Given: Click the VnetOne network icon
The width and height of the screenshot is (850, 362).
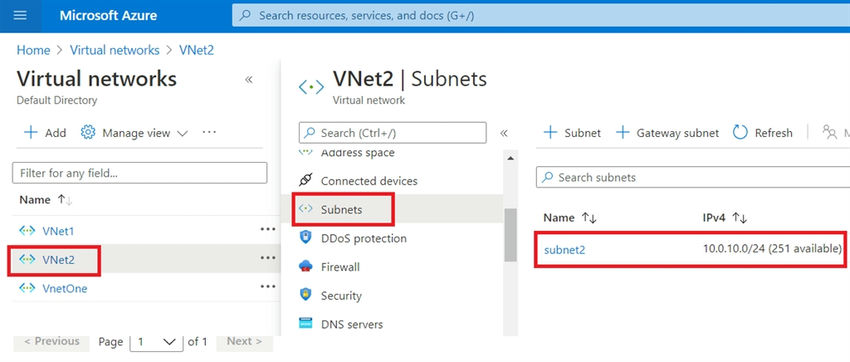Looking at the screenshot, I should coord(27,288).
